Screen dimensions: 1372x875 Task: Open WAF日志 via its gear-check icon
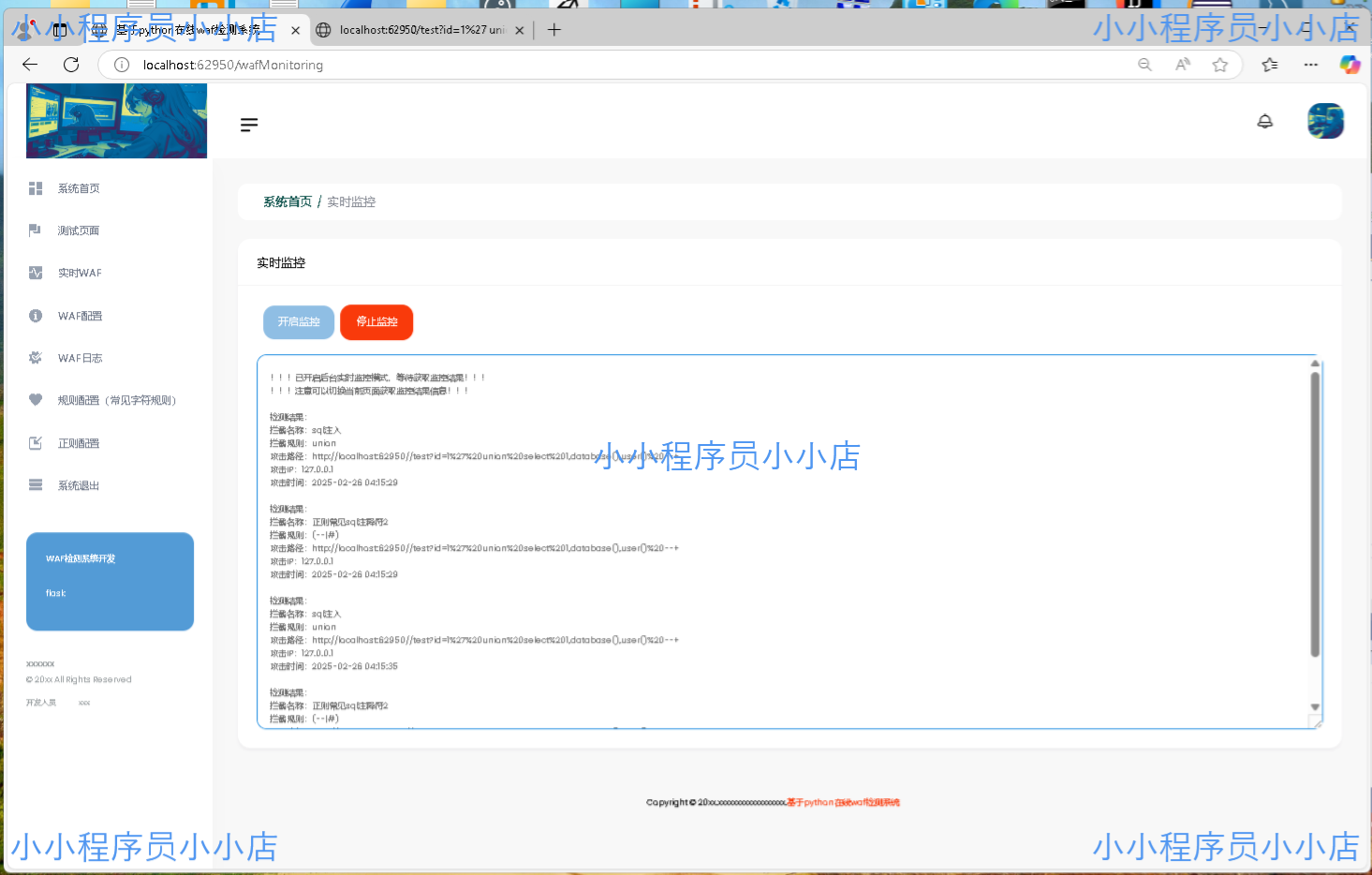(x=35, y=357)
